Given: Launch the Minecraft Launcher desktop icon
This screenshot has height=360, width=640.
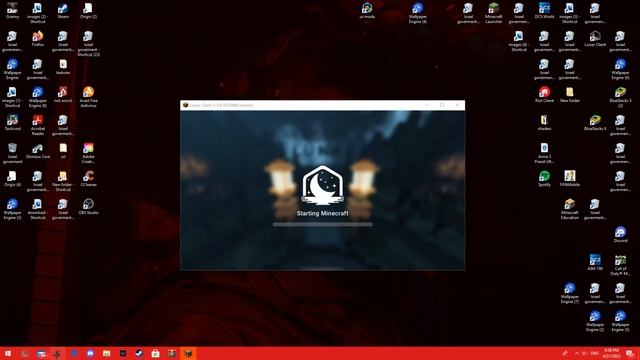Looking at the screenshot, I should pos(493,13).
